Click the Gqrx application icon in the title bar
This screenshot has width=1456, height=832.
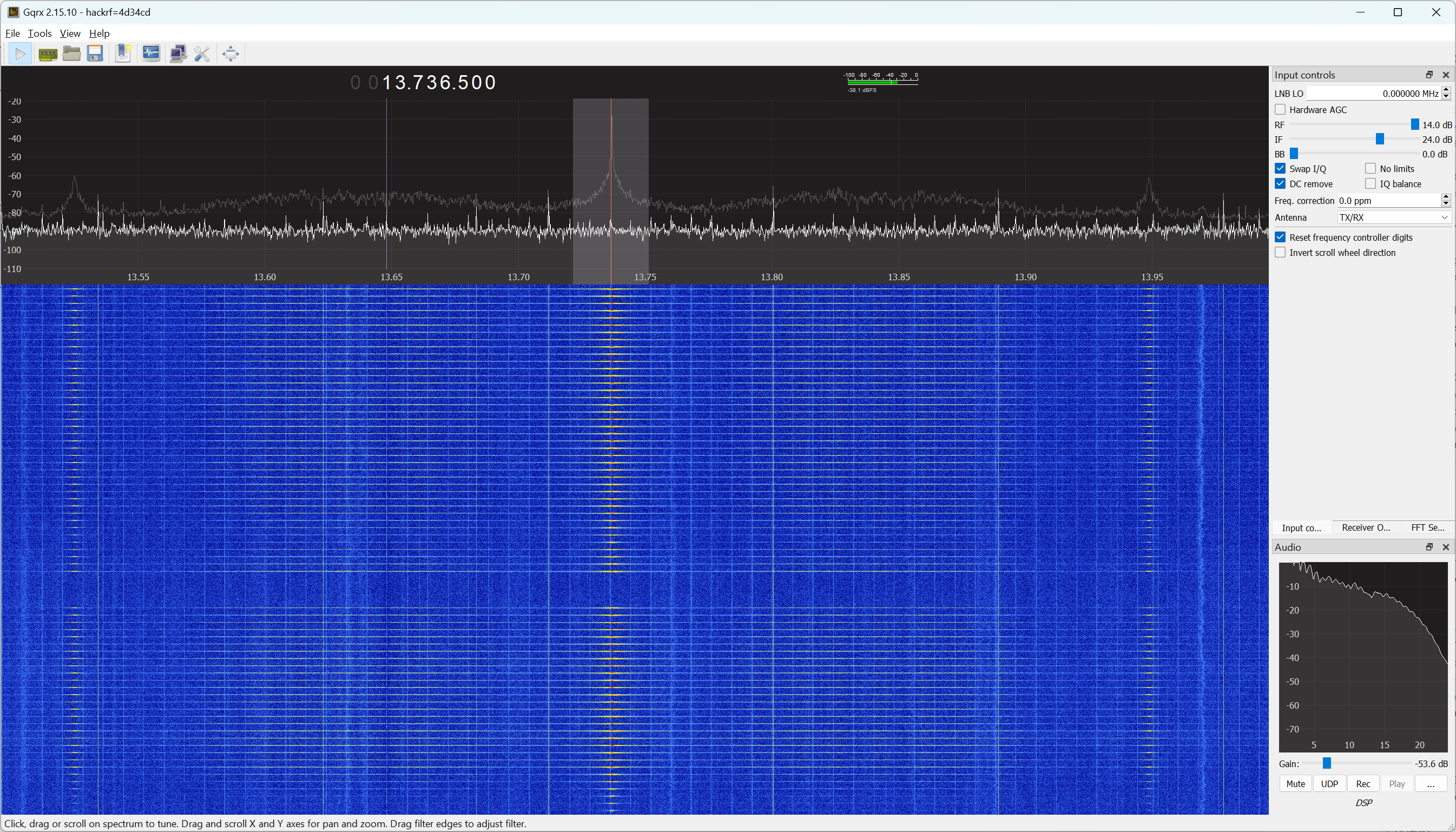pos(12,12)
